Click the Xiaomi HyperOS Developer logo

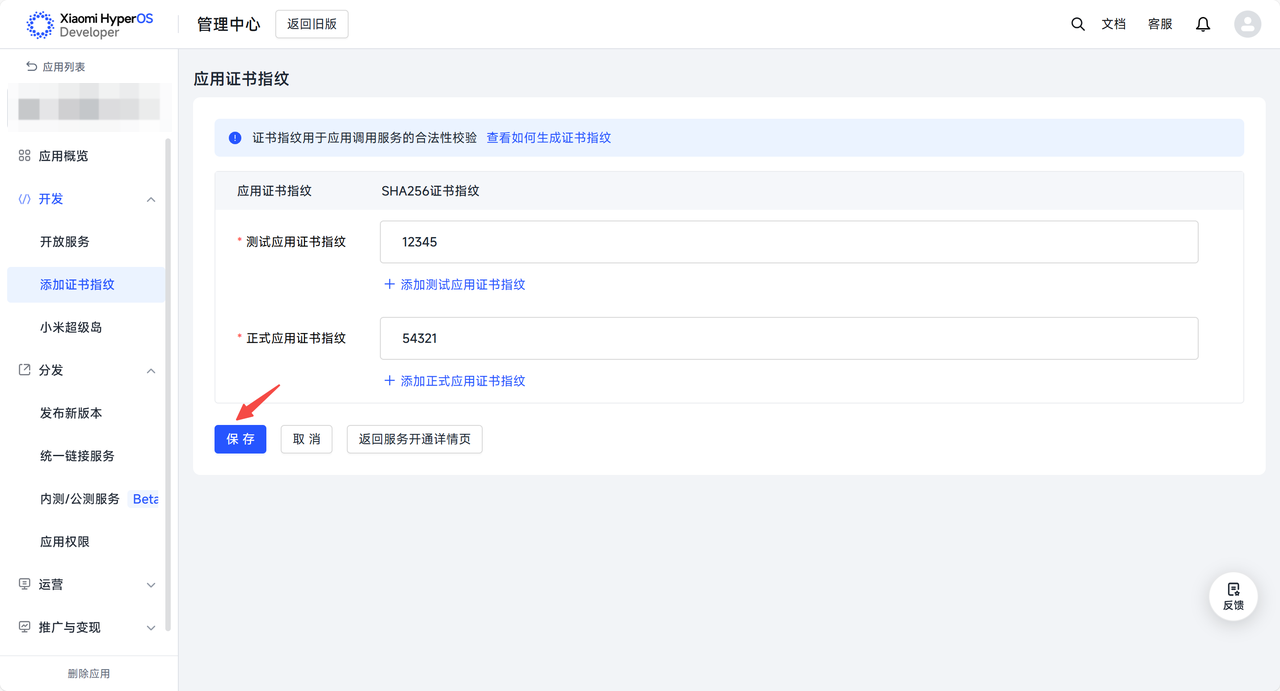pyautogui.click(x=90, y=25)
